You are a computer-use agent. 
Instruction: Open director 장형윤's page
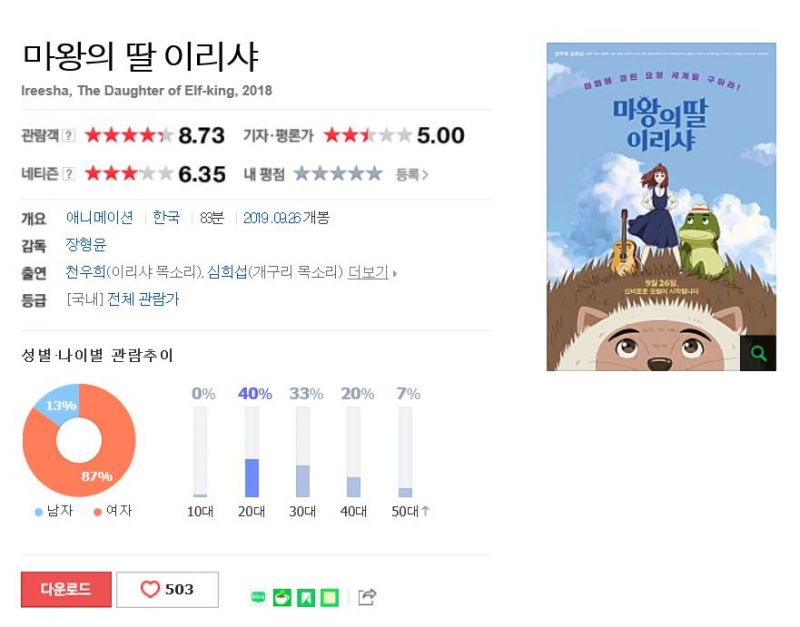click(86, 245)
